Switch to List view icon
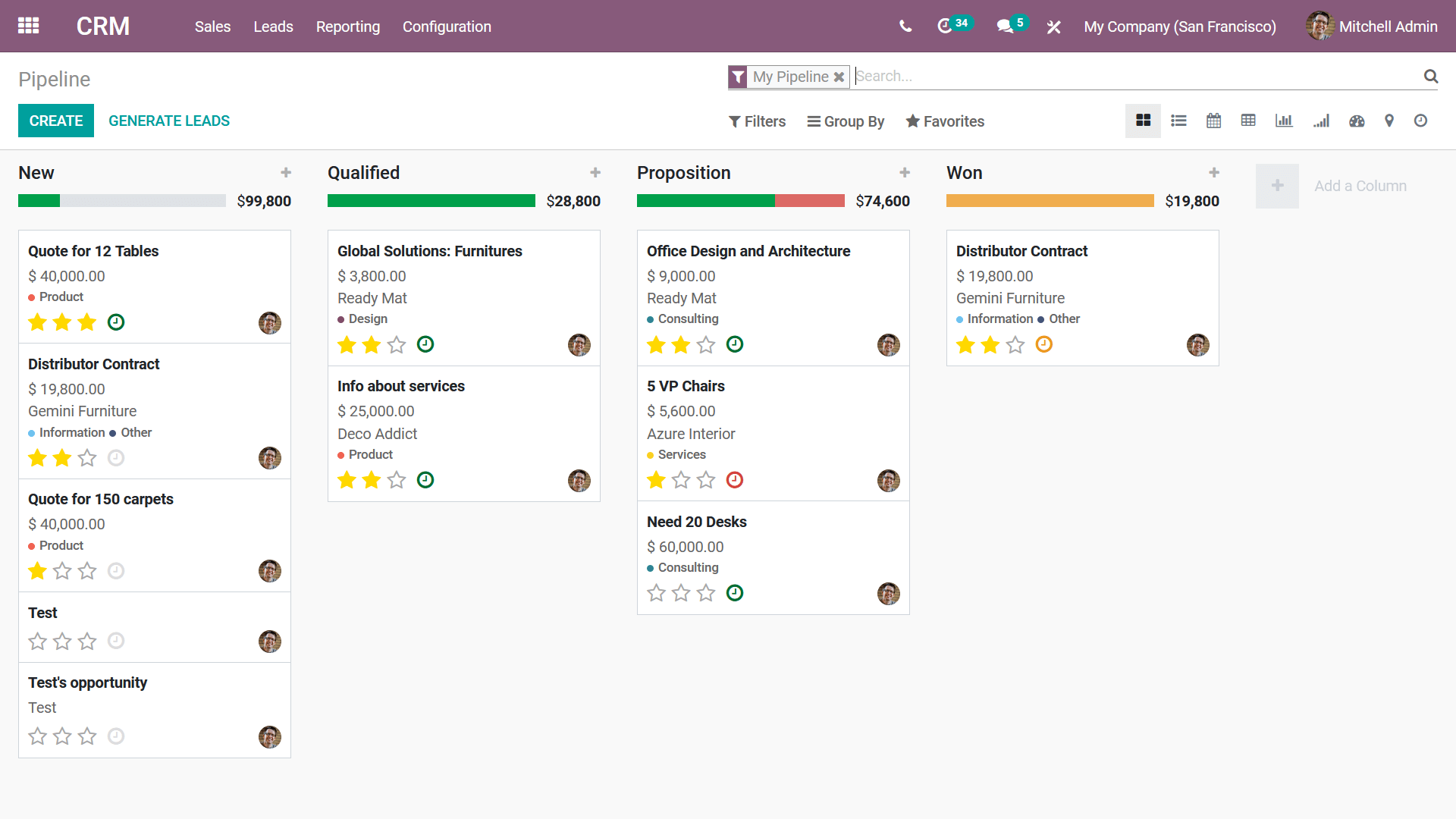This screenshot has width=1456, height=819. coord(1178,121)
